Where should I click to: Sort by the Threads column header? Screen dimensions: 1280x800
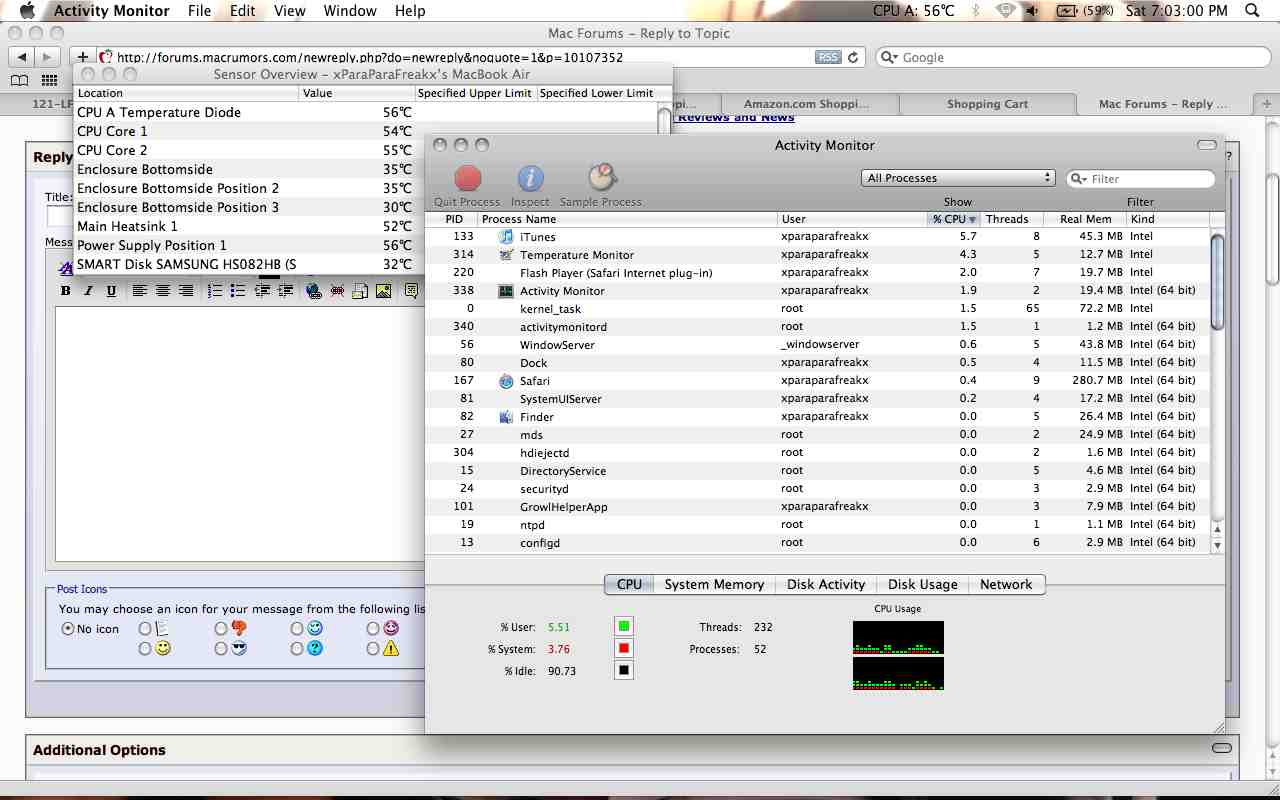click(1011, 219)
